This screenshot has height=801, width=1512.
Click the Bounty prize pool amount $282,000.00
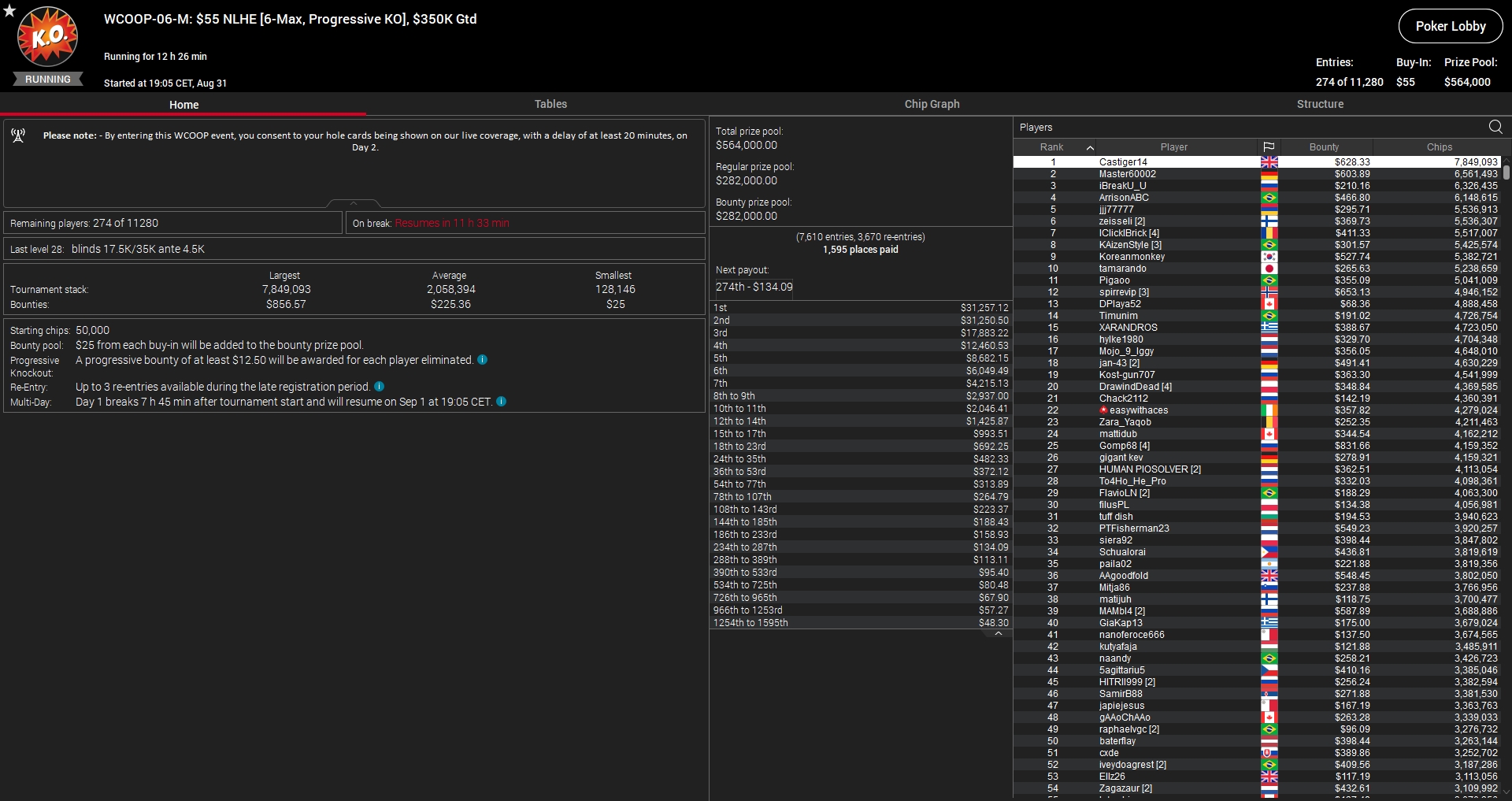pyautogui.click(x=747, y=216)
